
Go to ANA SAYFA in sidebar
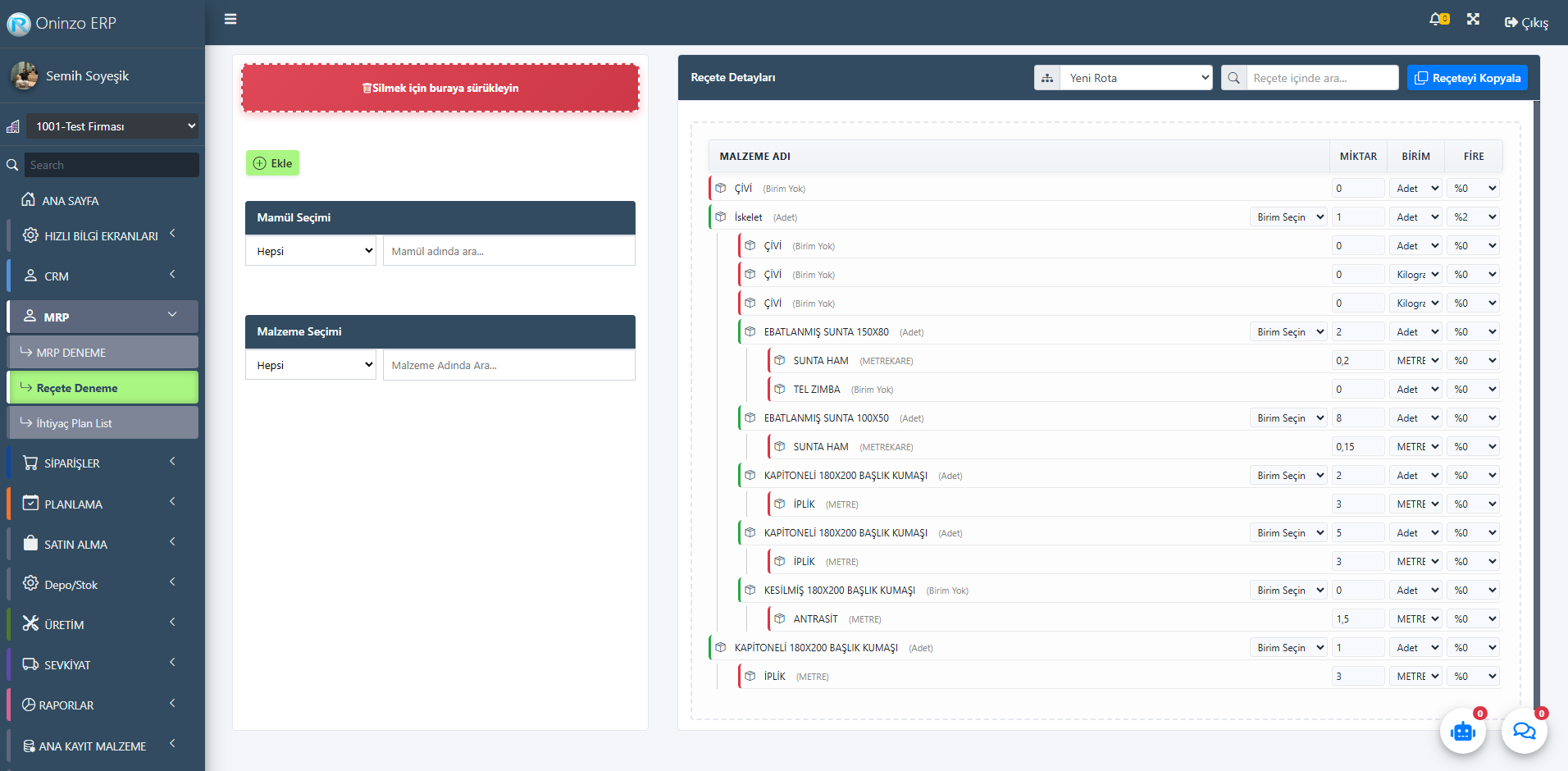tap(71, 201)
